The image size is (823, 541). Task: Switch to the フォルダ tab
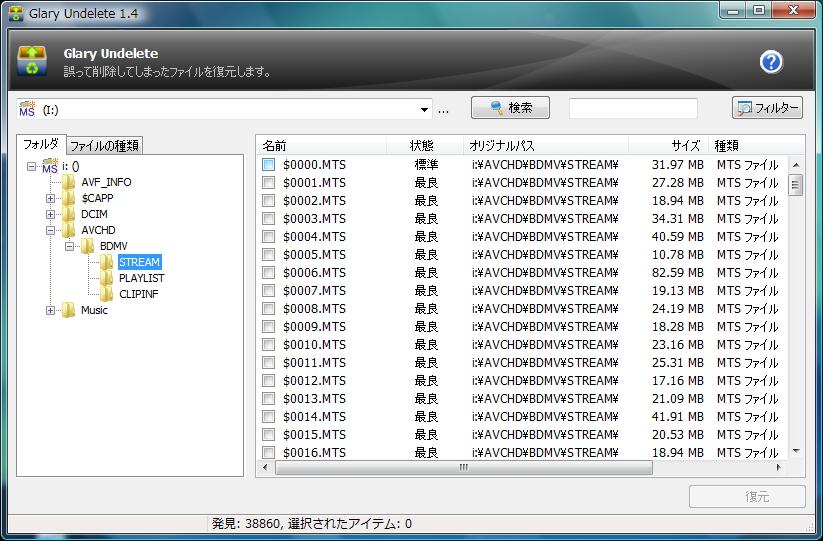pyautogui.click(x=41, y=144)
